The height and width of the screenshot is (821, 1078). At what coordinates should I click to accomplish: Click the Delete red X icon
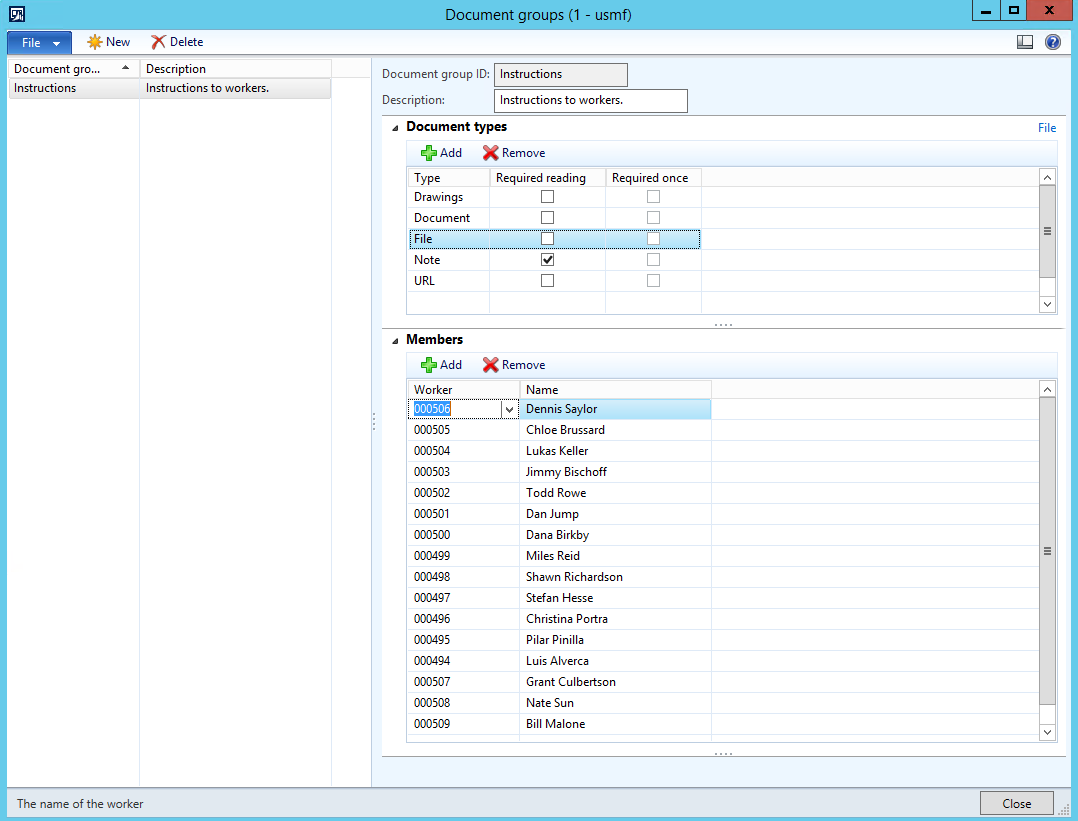pos(158,42)
